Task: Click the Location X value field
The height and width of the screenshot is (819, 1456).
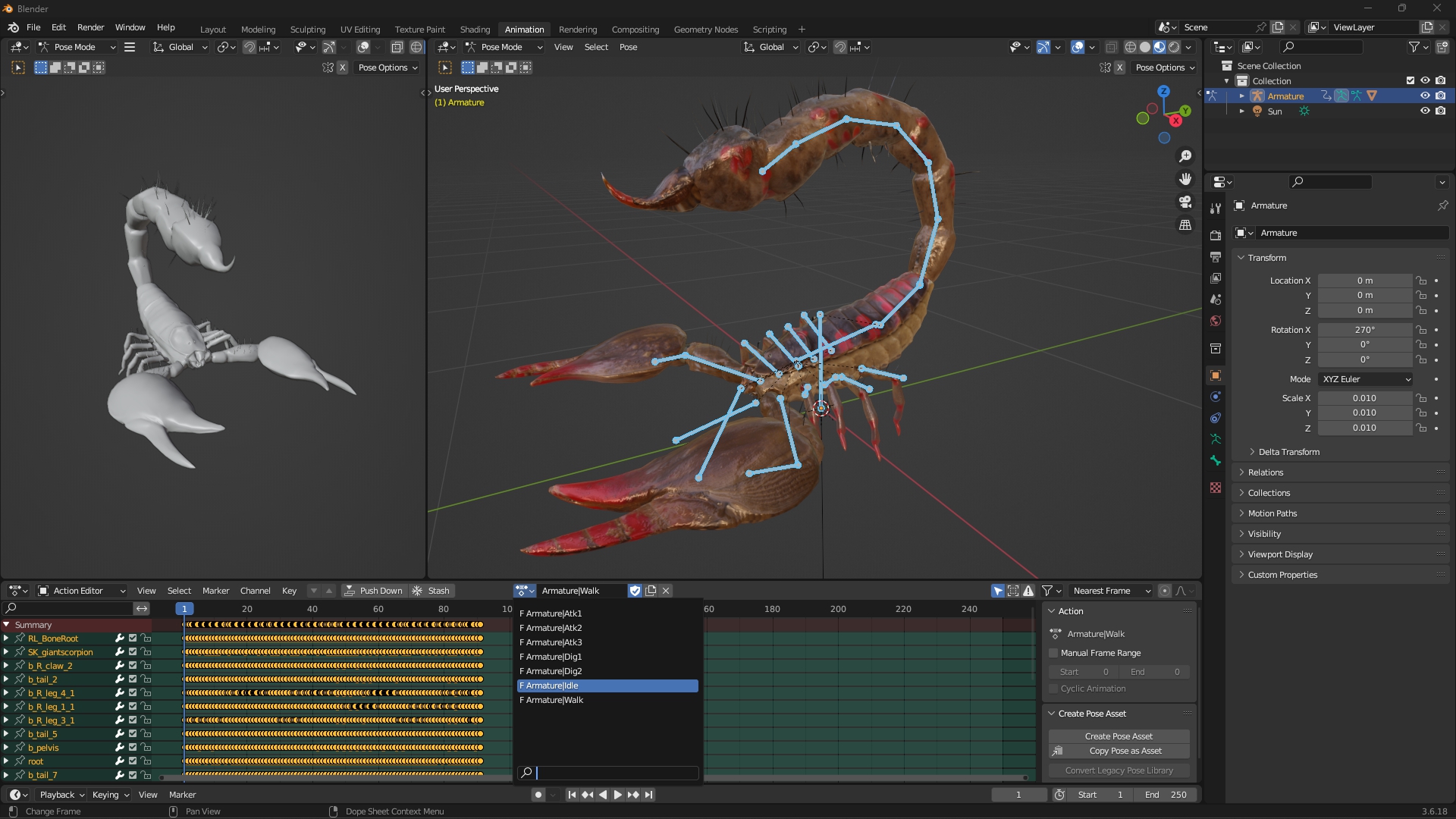Action: (1364, 281)
